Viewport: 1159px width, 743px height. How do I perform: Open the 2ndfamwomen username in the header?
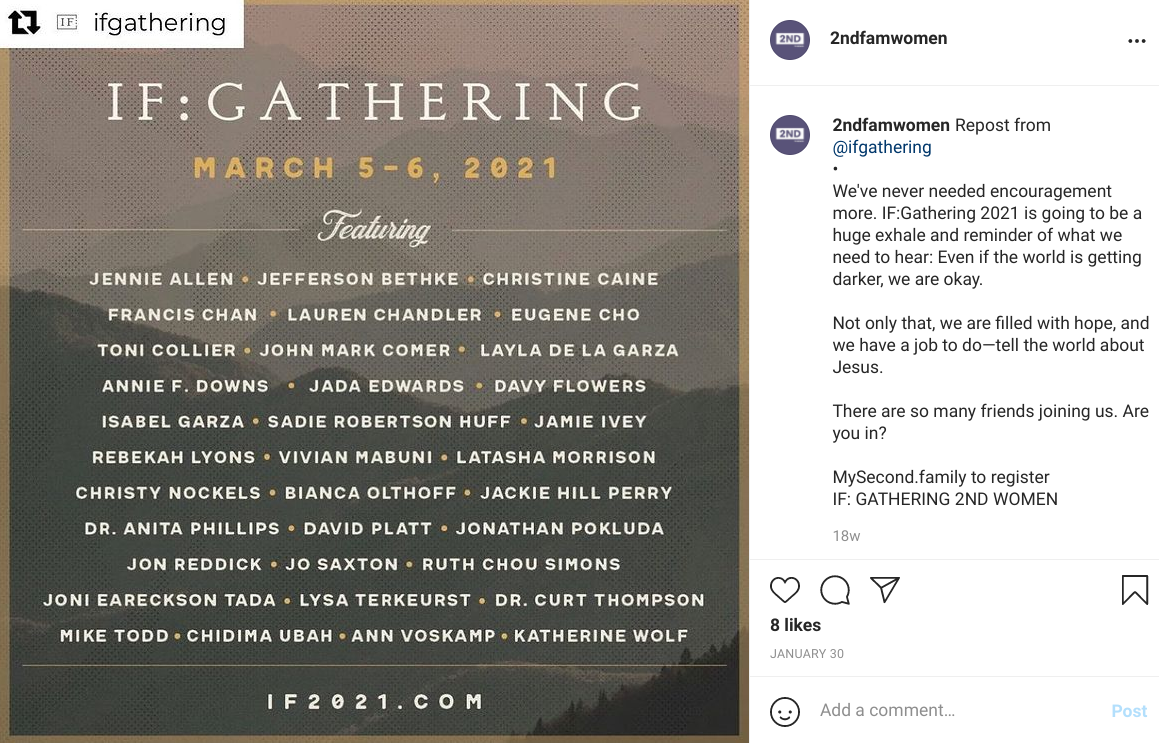(888, 39)
